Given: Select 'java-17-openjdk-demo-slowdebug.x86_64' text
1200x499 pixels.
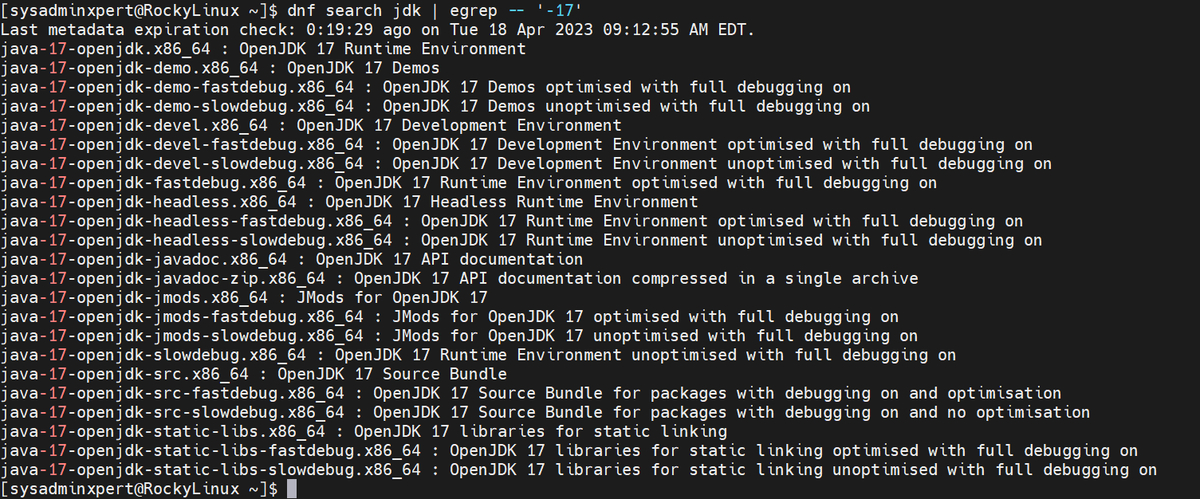Looking at the screenshot, I should coord(177,106).
